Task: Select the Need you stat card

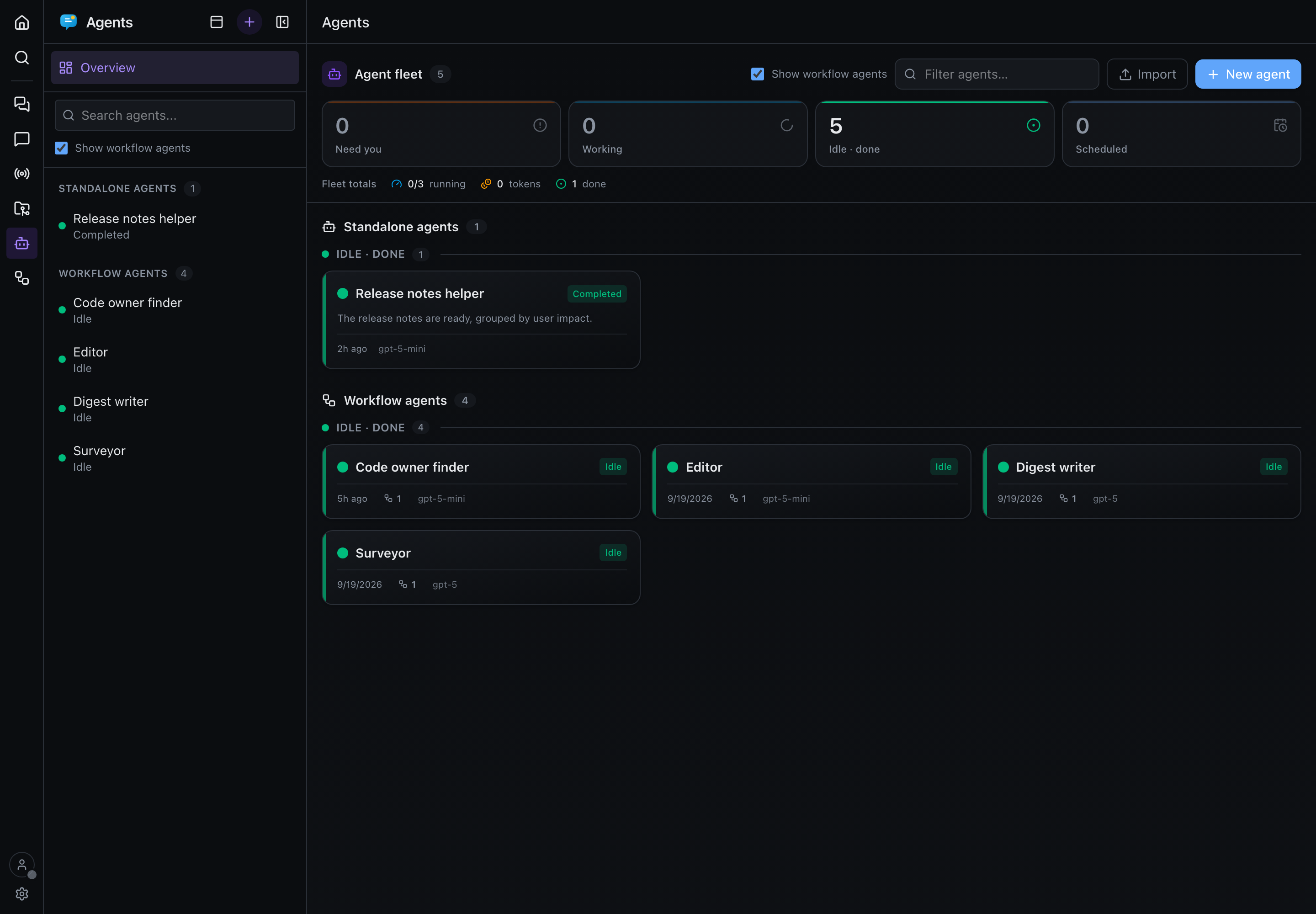Action: [441, 134]
